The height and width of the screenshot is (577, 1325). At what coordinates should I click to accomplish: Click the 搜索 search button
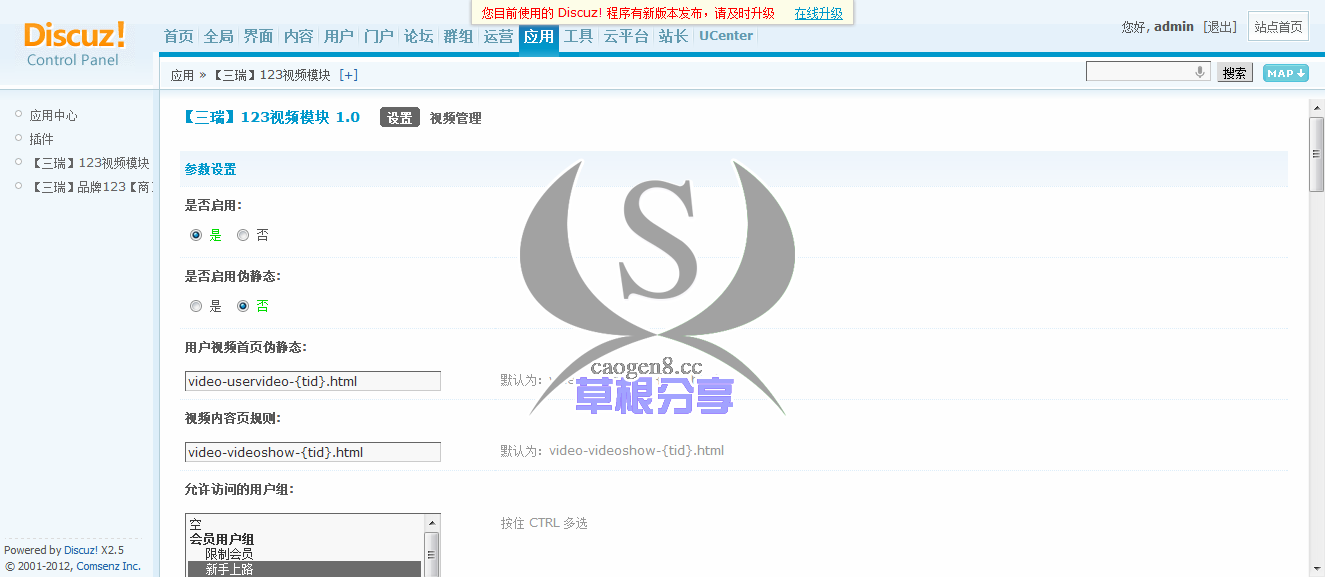click(1234, 73)
